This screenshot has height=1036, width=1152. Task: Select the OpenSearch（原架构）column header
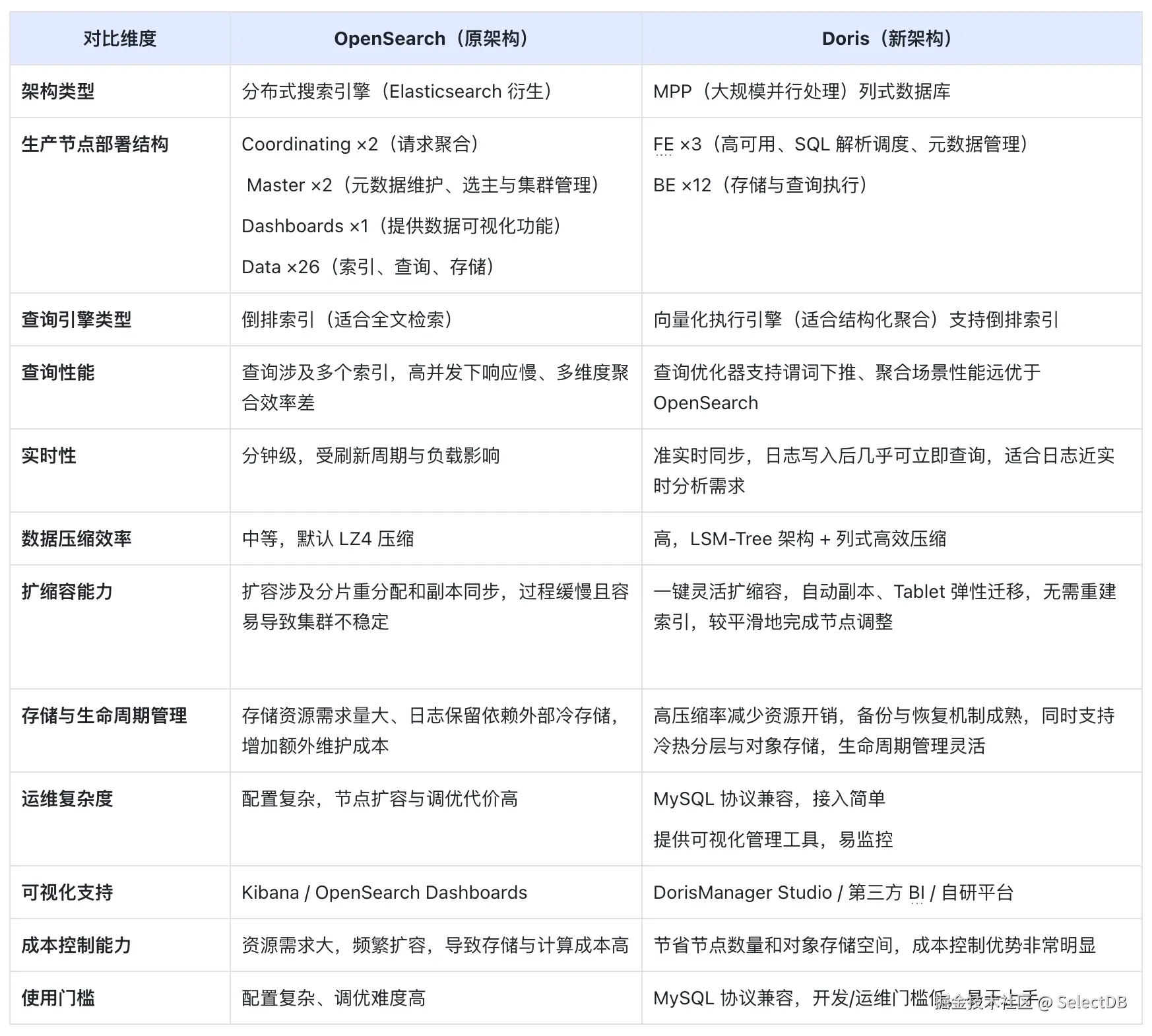click(432, 38)
